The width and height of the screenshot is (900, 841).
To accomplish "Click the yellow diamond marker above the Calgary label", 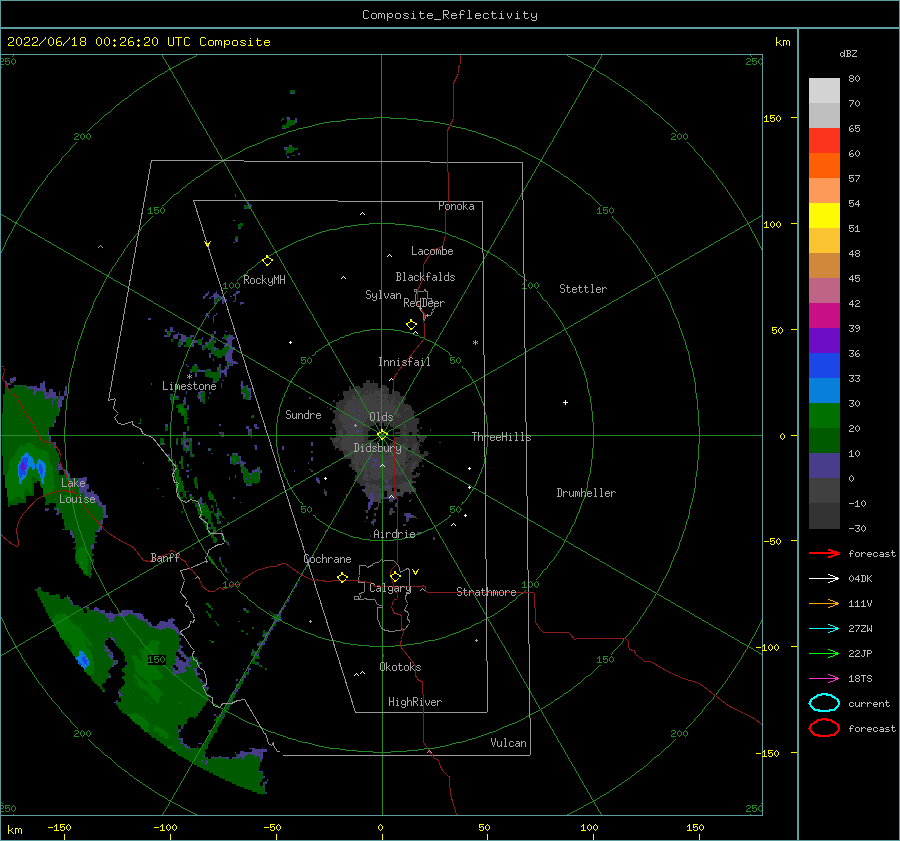I will click(395, 576).
